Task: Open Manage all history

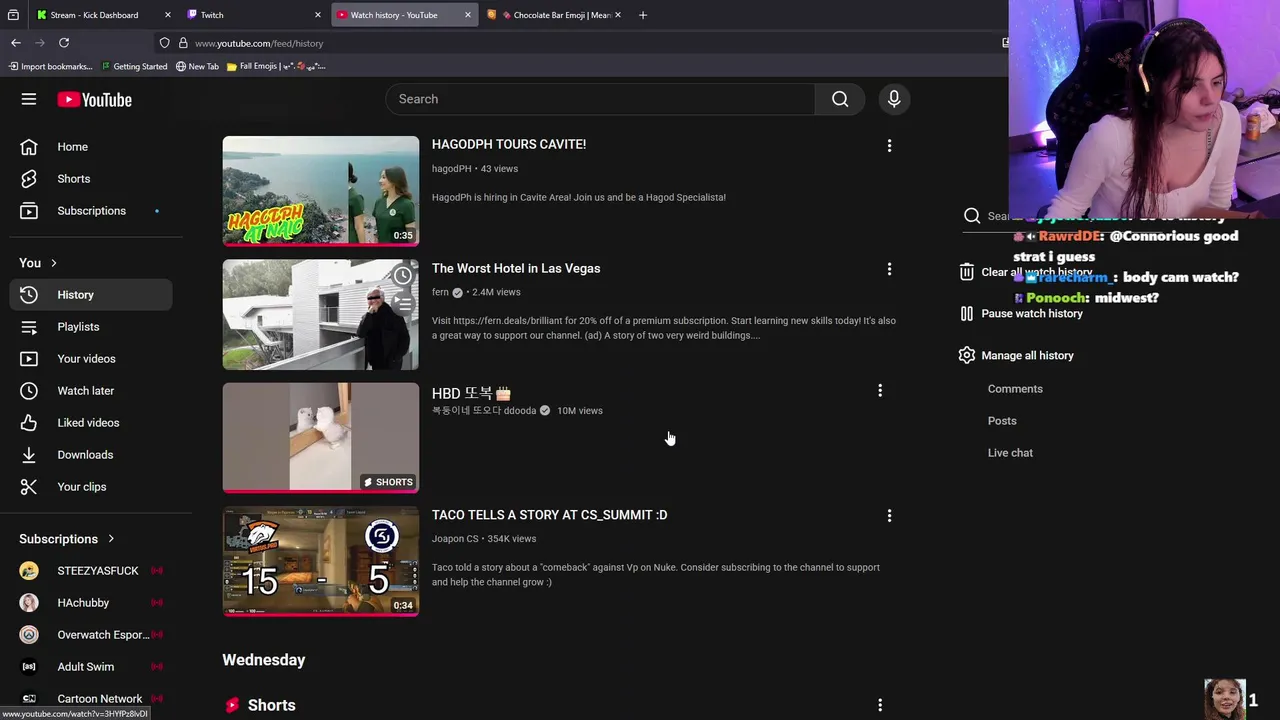Action: click(x=1016, y=356)
